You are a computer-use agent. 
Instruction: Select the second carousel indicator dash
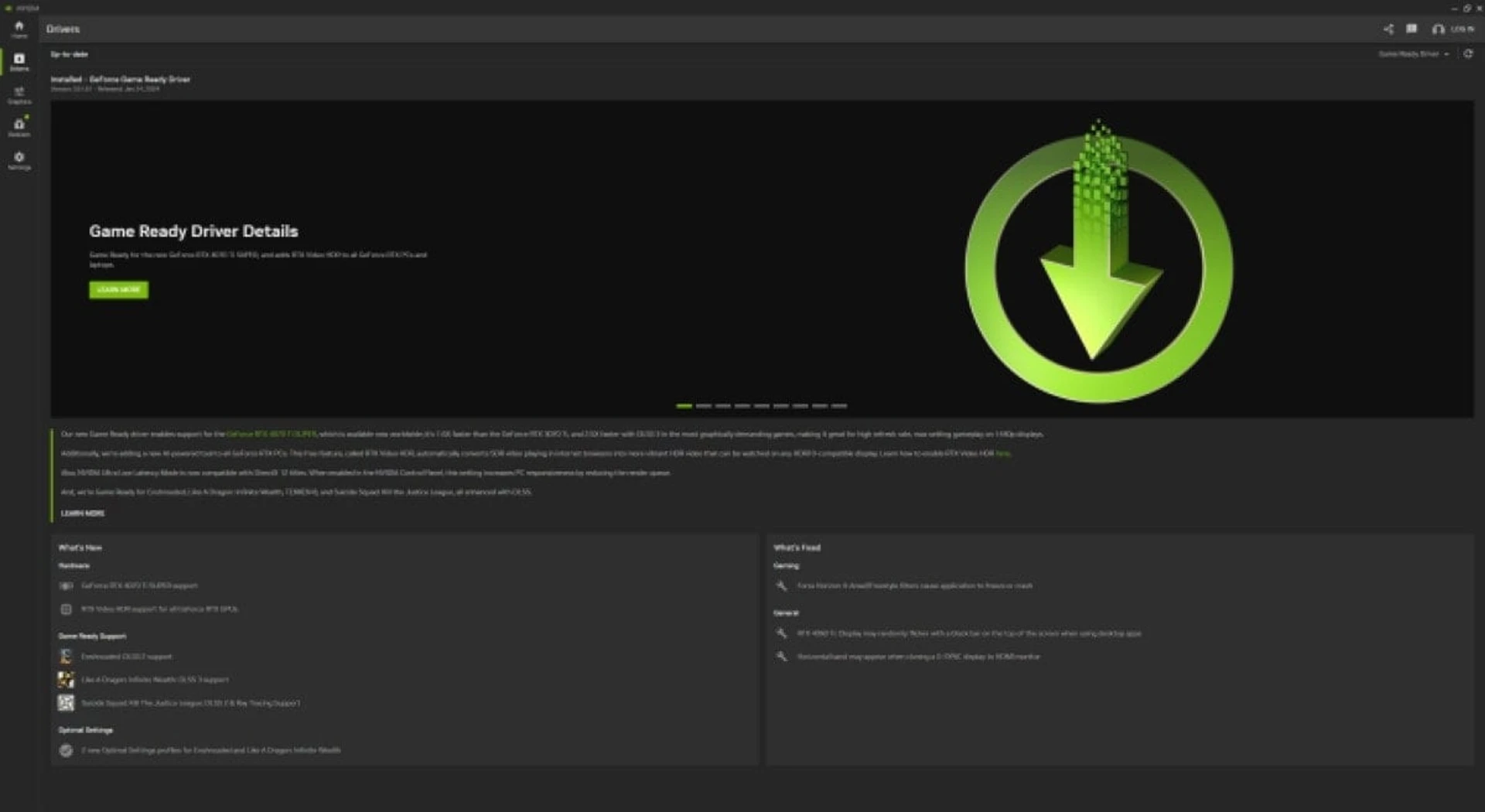703,405
